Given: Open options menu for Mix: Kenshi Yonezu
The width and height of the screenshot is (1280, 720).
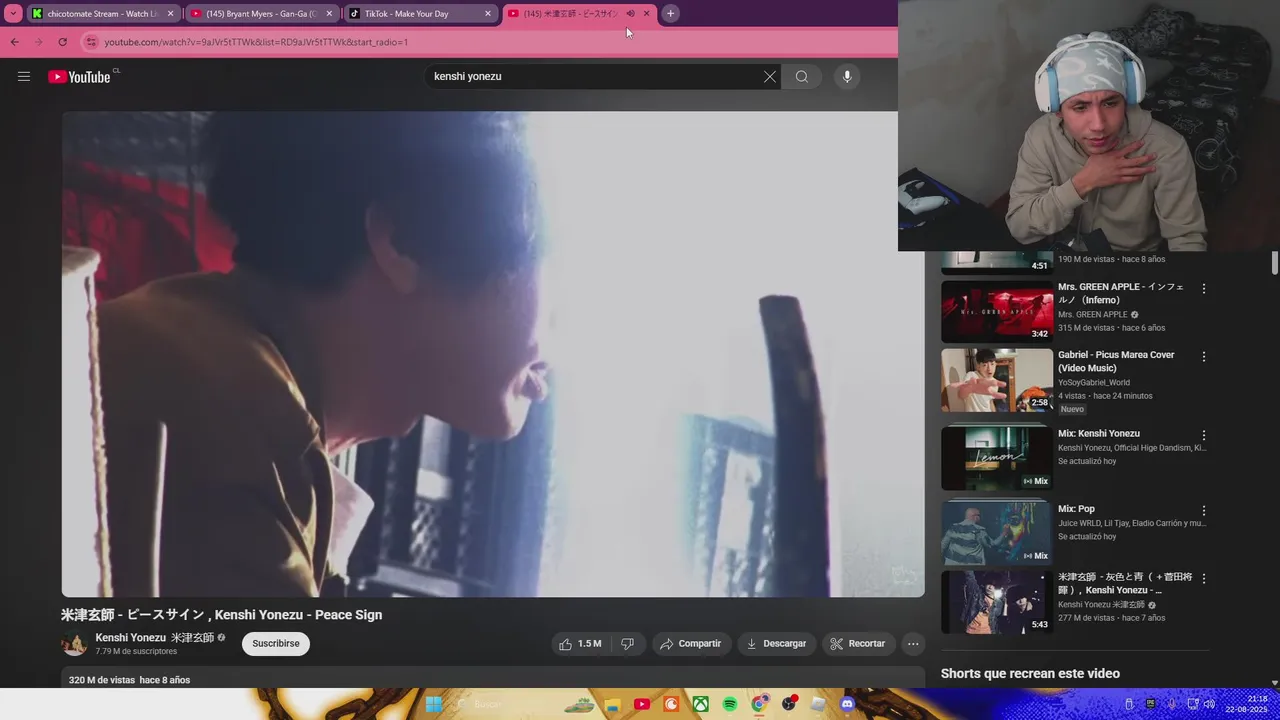Looking at the screenshot, I should pyautogui.click(x=1204, y=436).
